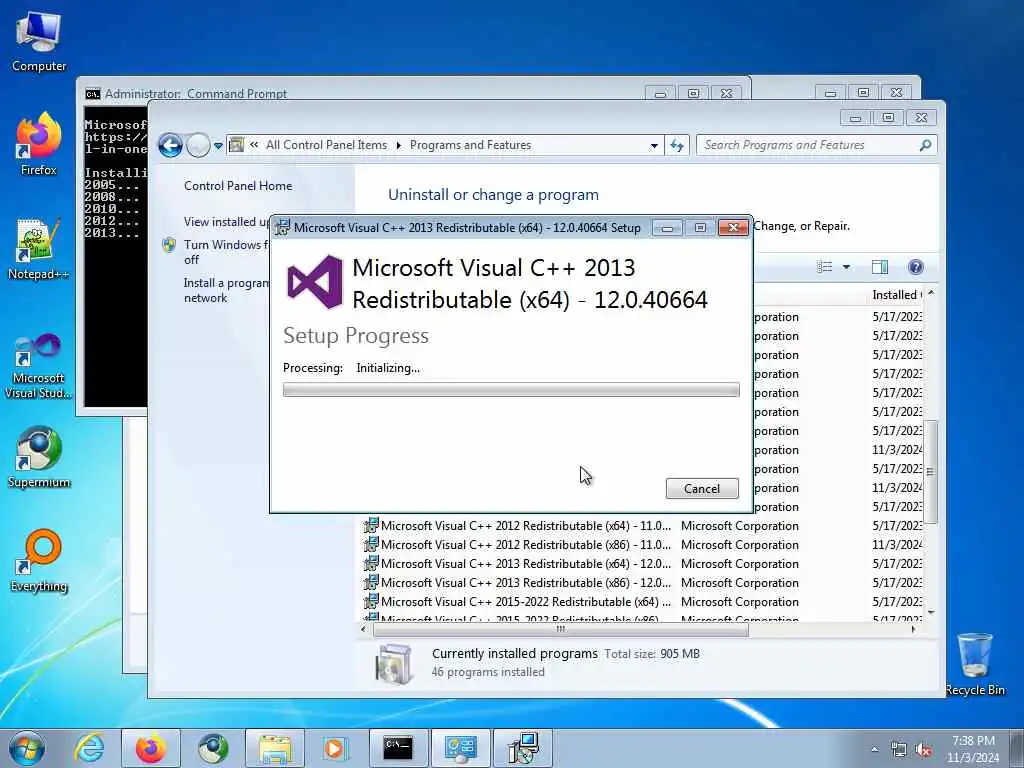Launch Everything search from the desktop
1024x768 pixels.
pos(39,560)
